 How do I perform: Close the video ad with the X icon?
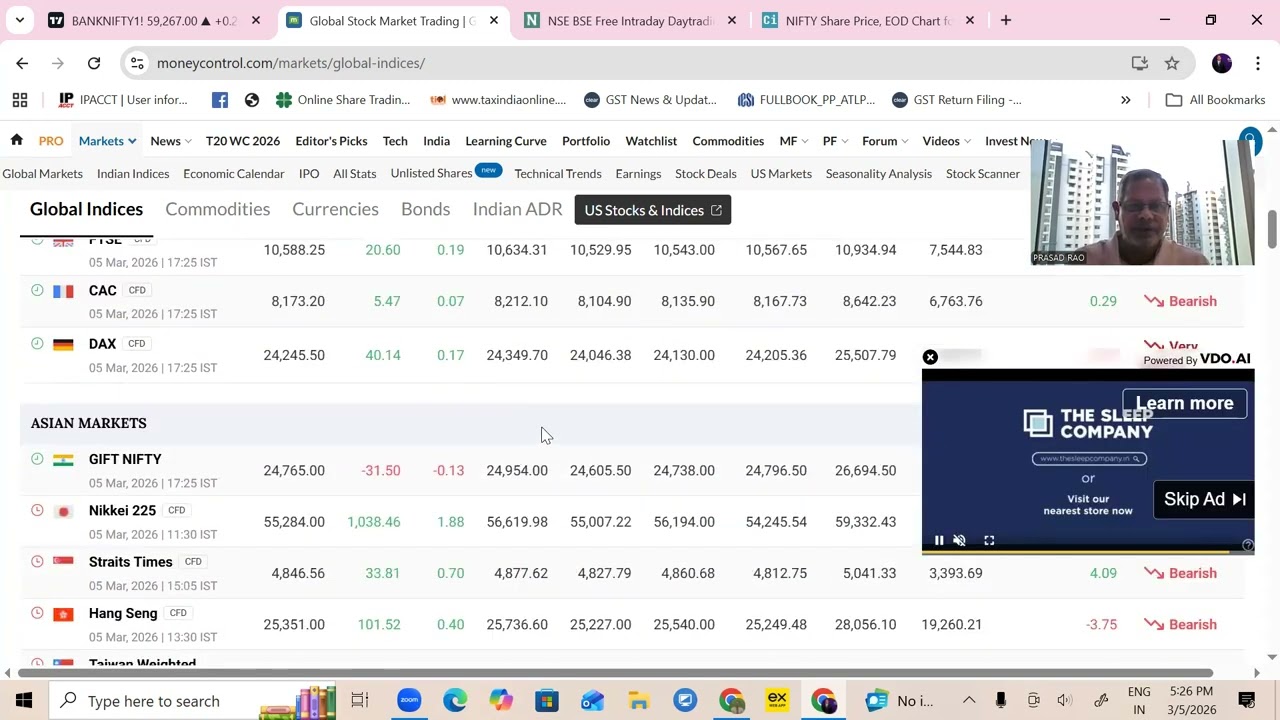pos(930,357)
